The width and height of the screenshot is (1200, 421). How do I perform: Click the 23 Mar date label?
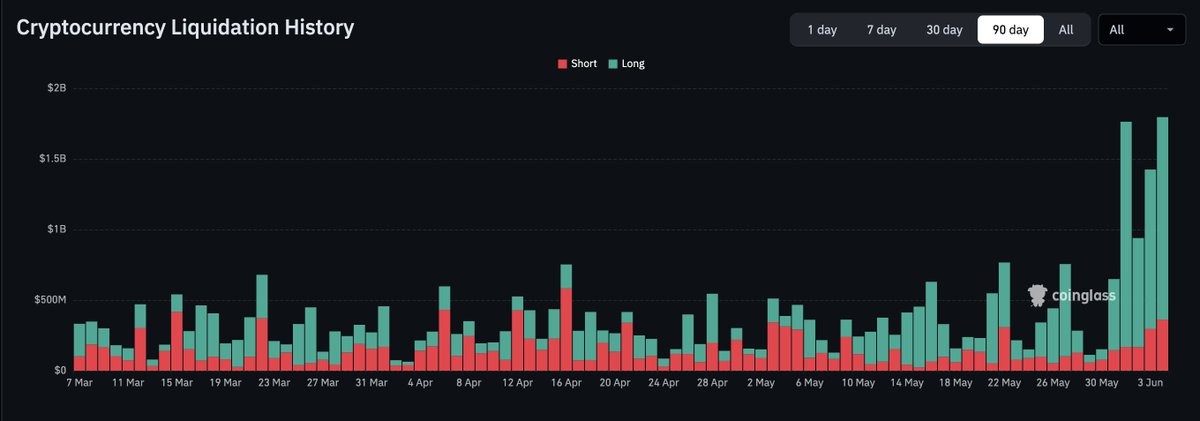(x=276, y=383)
